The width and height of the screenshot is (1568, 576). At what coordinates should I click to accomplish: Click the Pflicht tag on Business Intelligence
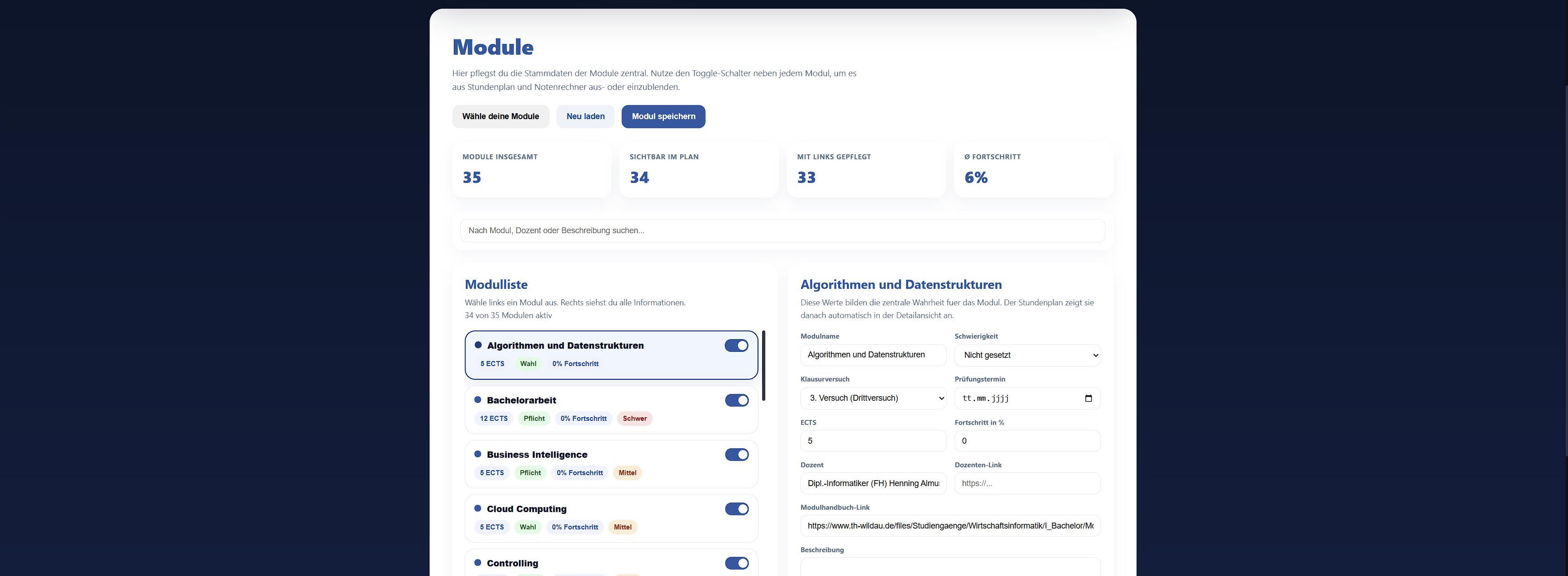[x=530, y=473]
